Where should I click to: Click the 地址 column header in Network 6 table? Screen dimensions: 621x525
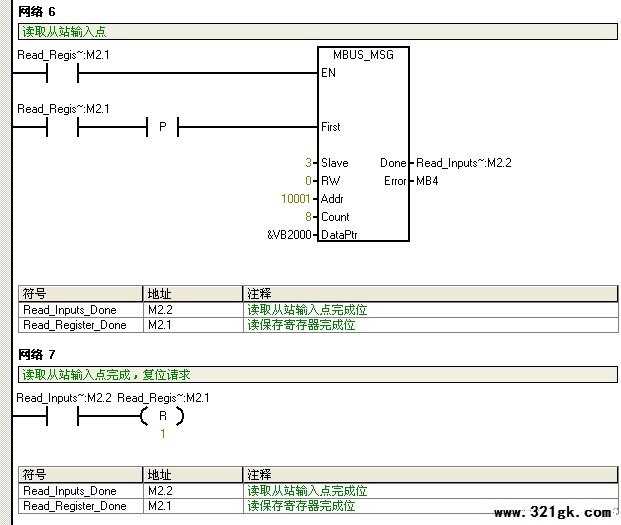pos(193,294)
